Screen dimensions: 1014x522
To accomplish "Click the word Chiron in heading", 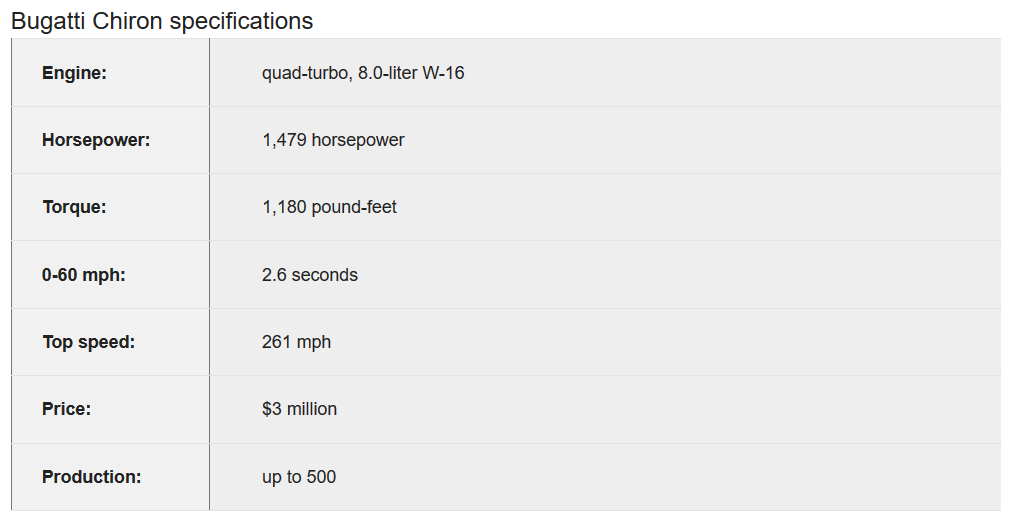I will point(127,21).
